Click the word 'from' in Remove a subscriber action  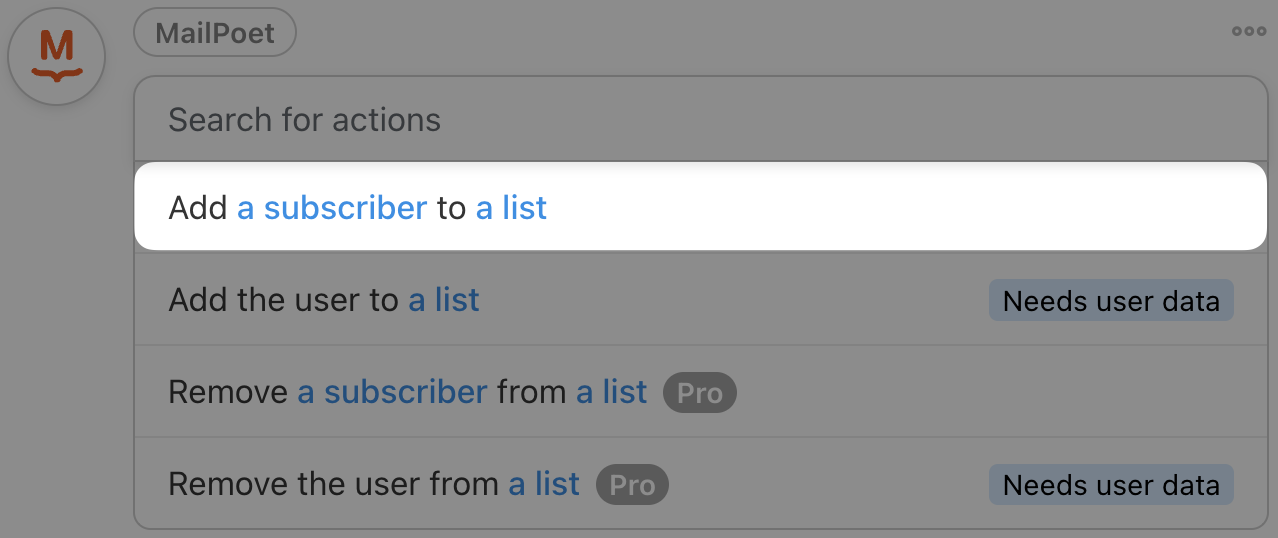(x=532, y=392)
